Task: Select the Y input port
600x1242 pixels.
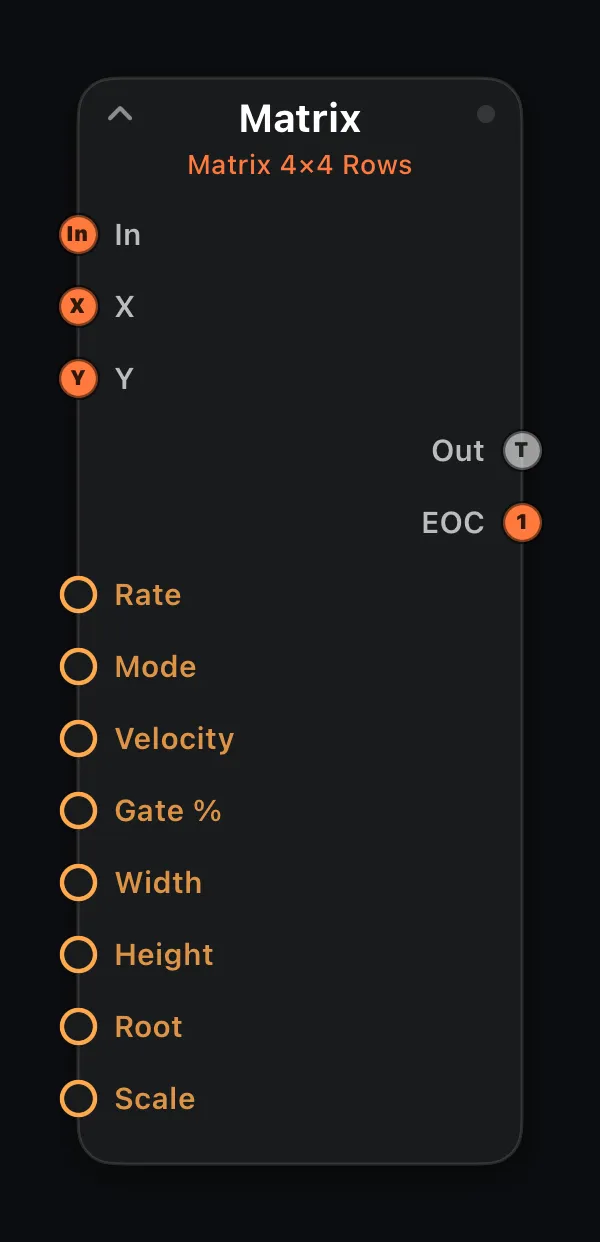Action: pyautogui.click(x=78, y=379)
